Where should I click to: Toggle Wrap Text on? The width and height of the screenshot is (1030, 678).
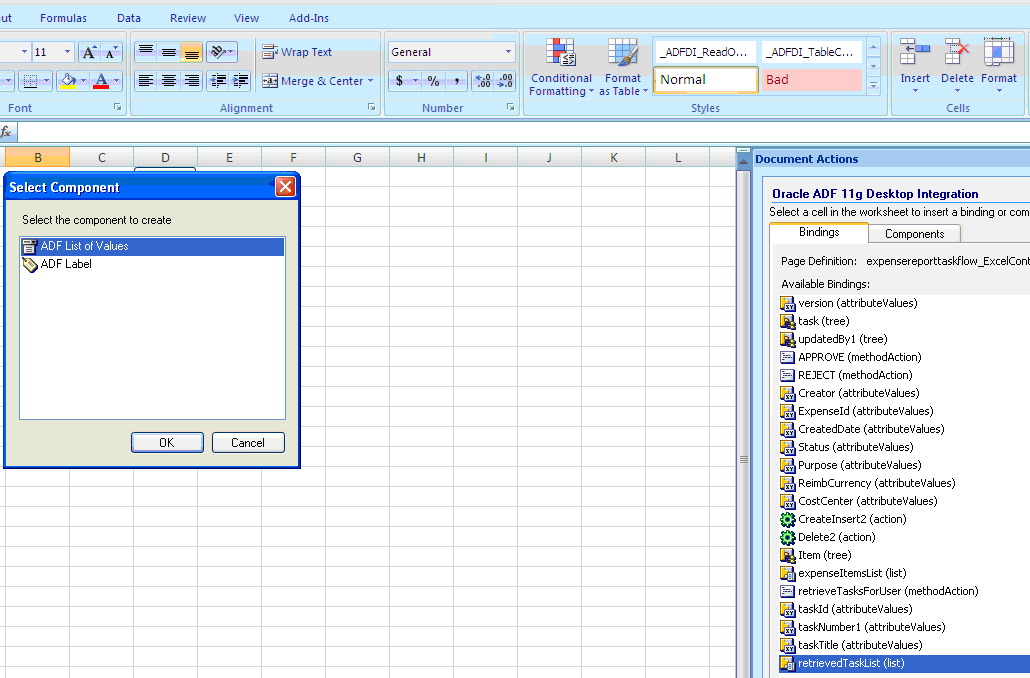(297, 52)
